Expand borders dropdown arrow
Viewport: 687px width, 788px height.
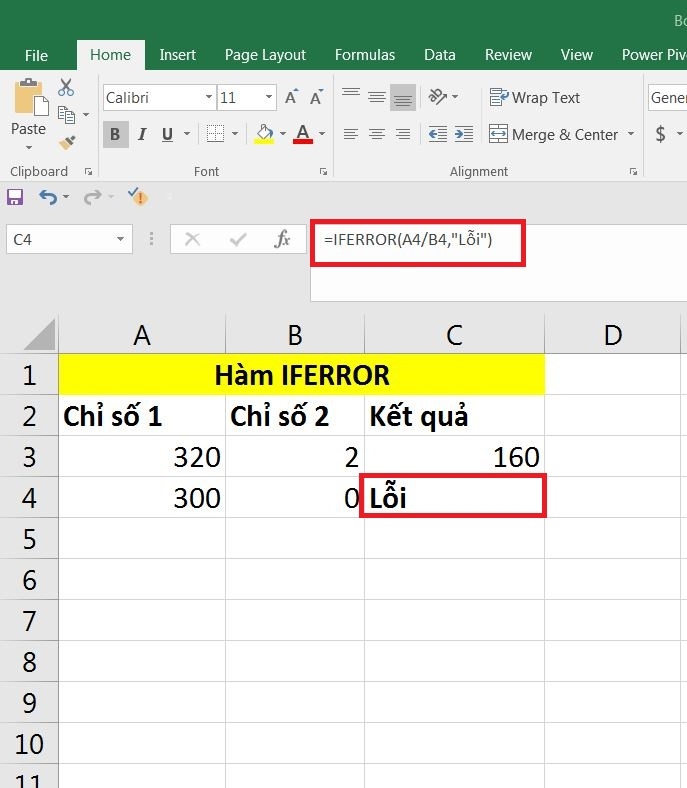point(235,134)
